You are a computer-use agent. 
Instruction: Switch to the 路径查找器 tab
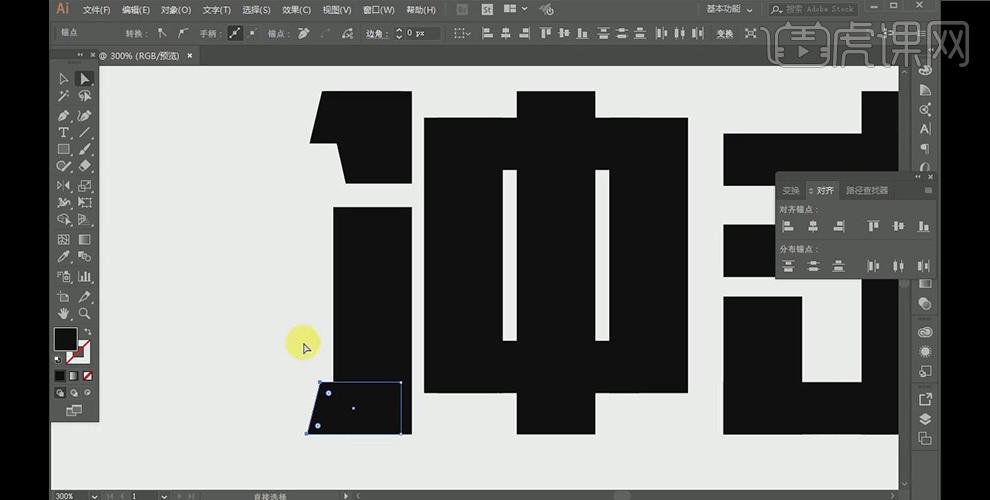click(x=867, y=190)
